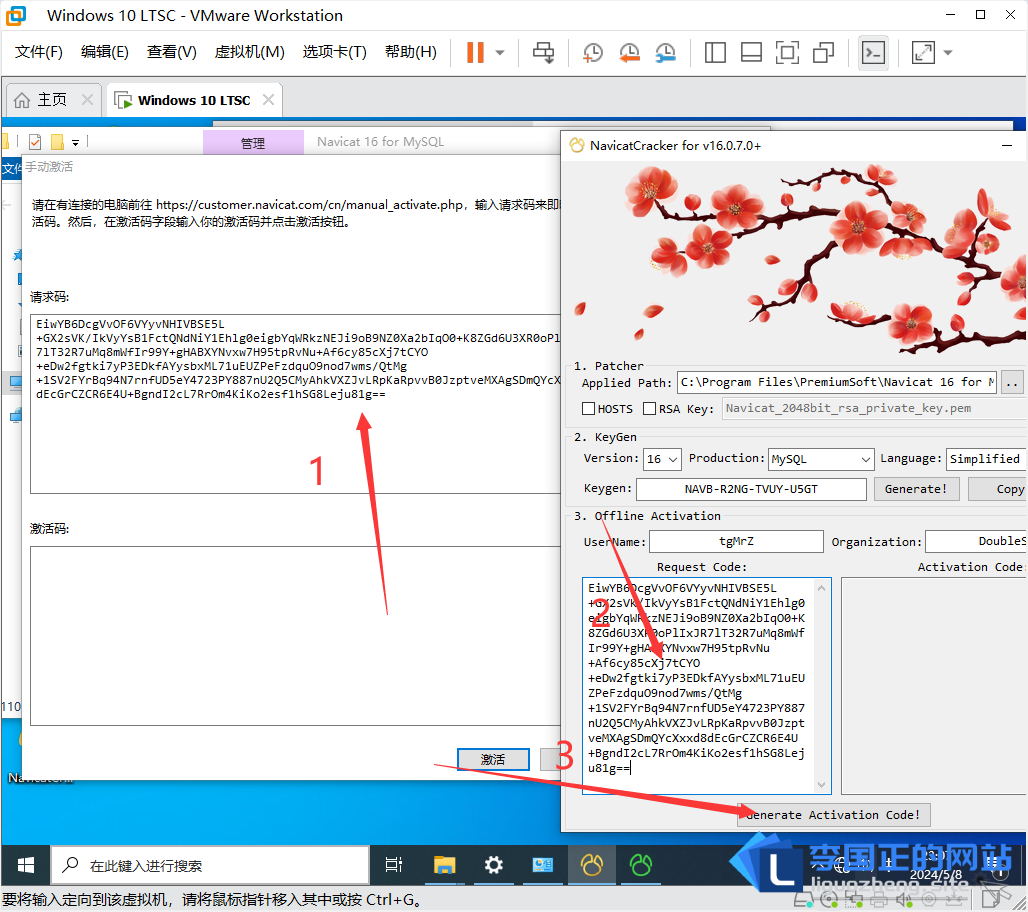Revert to the previous snapshot icon
The height and width of the screenshot is (912, 1028).
tap(629, 52)
